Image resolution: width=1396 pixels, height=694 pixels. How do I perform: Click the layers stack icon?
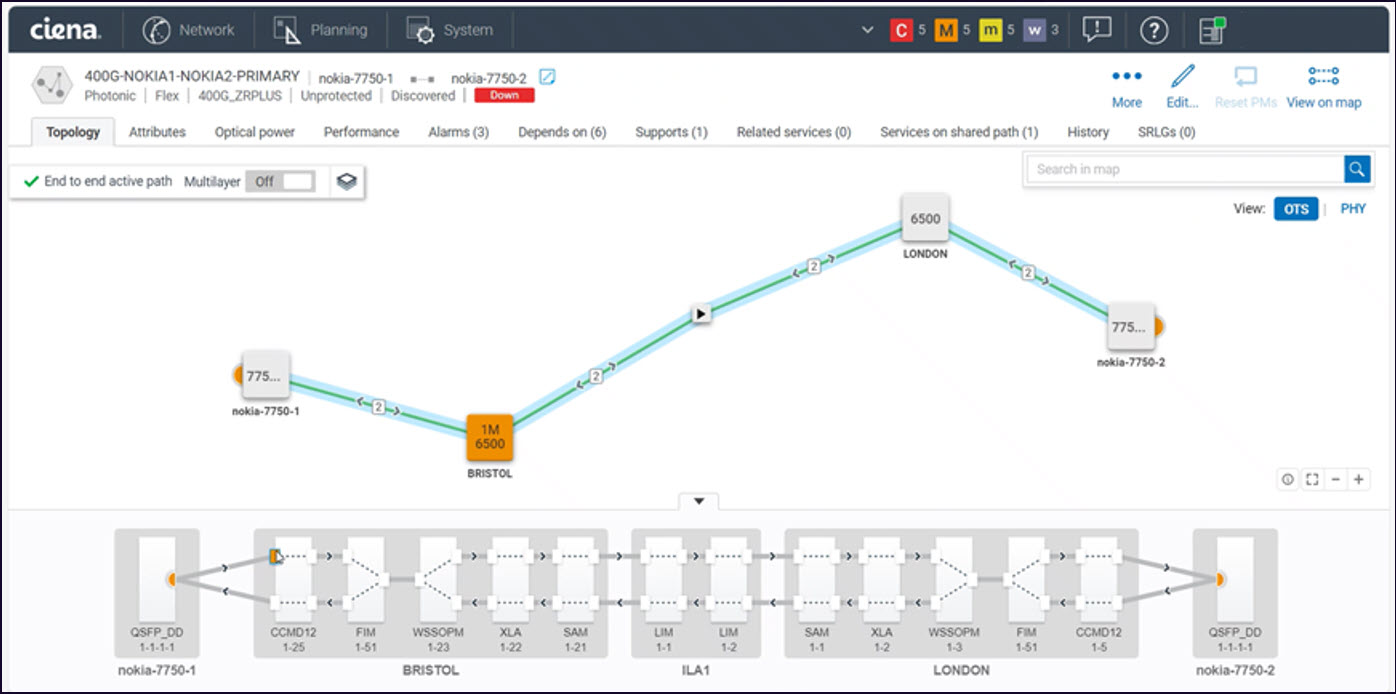[346, 182]
